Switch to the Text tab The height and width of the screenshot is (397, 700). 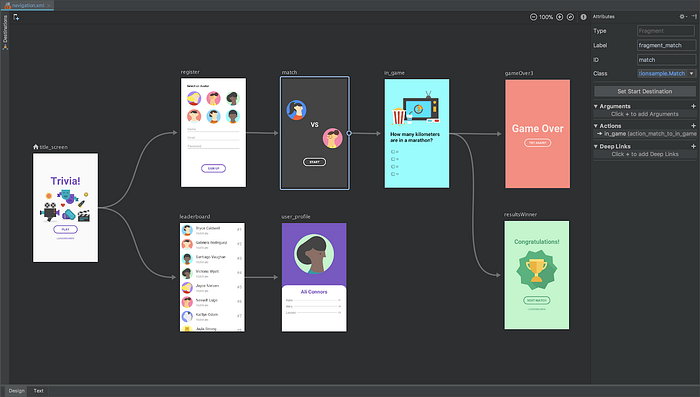tap(39, 391)
